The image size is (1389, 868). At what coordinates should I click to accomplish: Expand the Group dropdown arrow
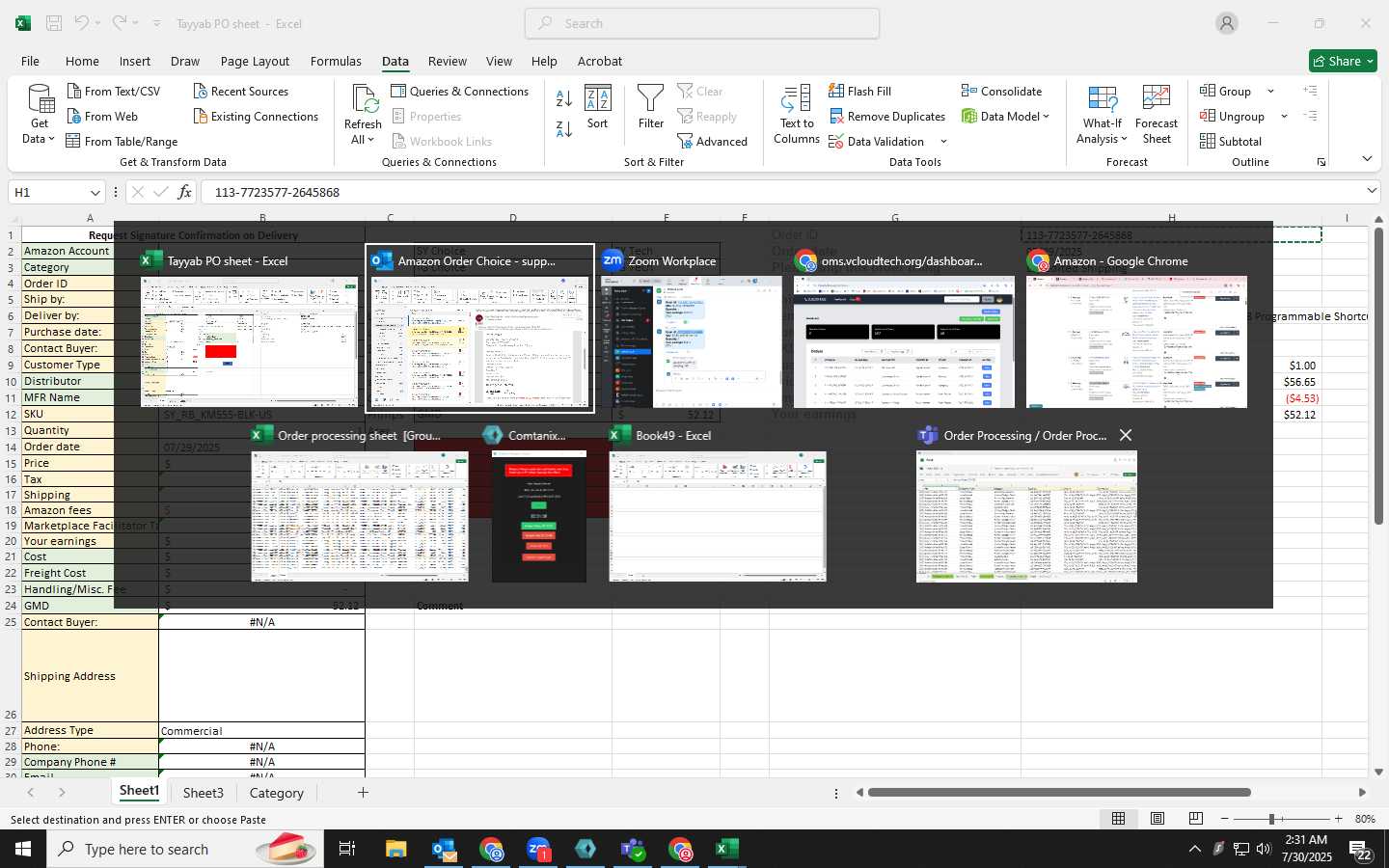(x=1270, y=92)
